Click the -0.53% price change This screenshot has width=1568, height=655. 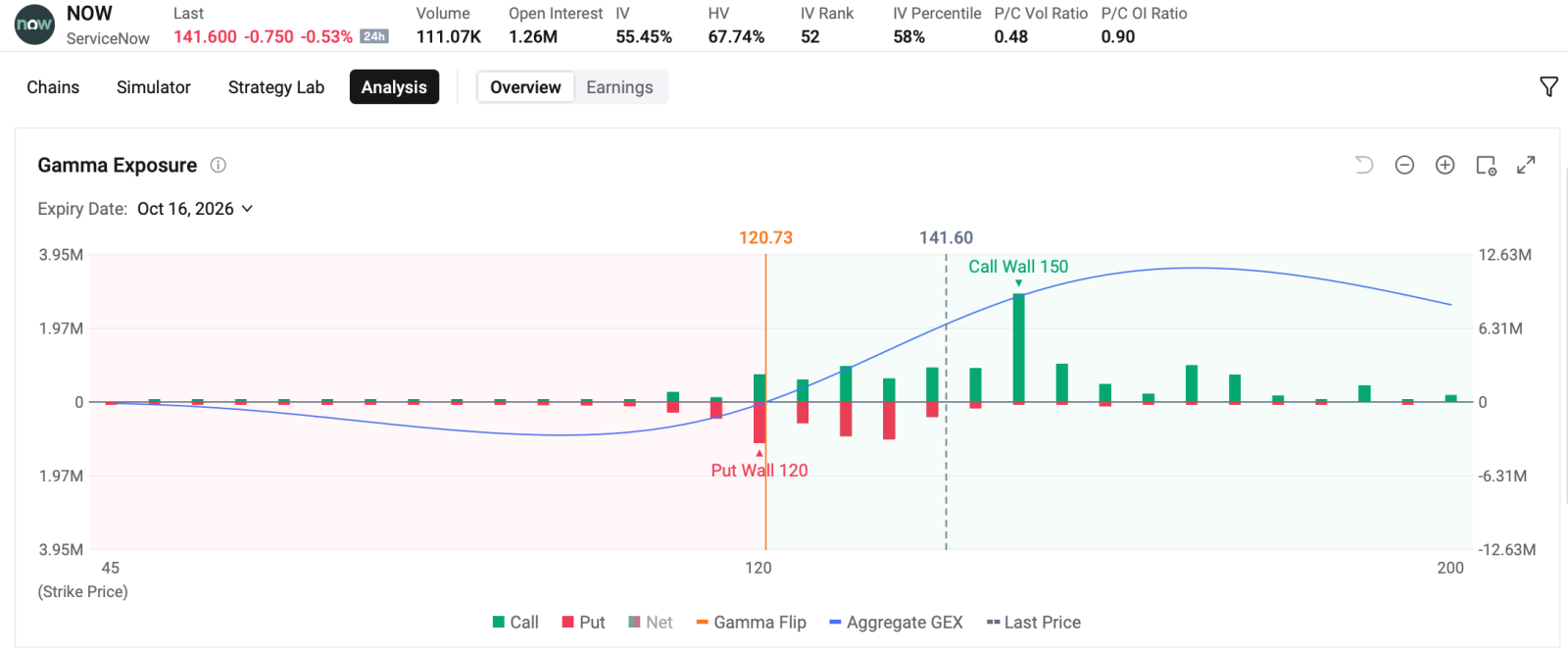(x=326, y=36)
